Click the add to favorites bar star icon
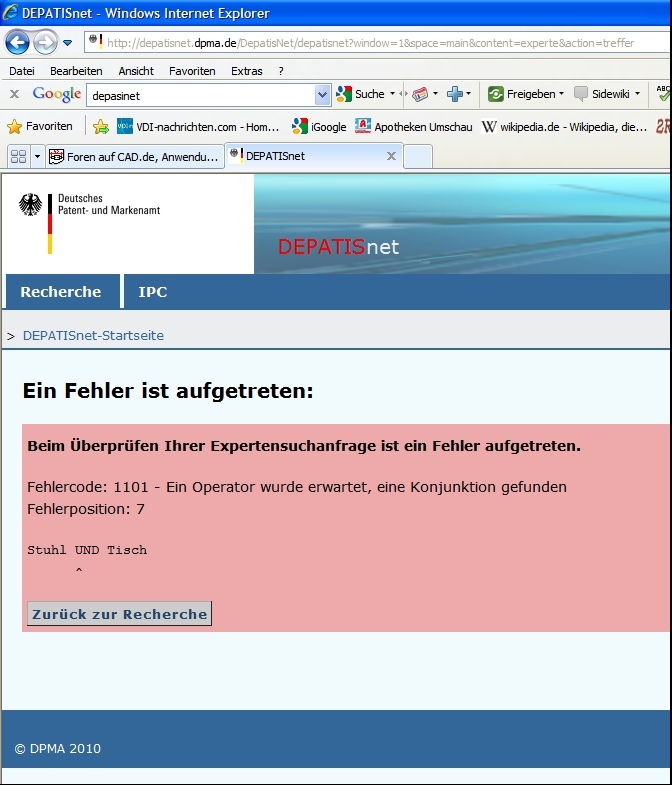This screenshot has width=672, height=785. (x=101, y=127)
